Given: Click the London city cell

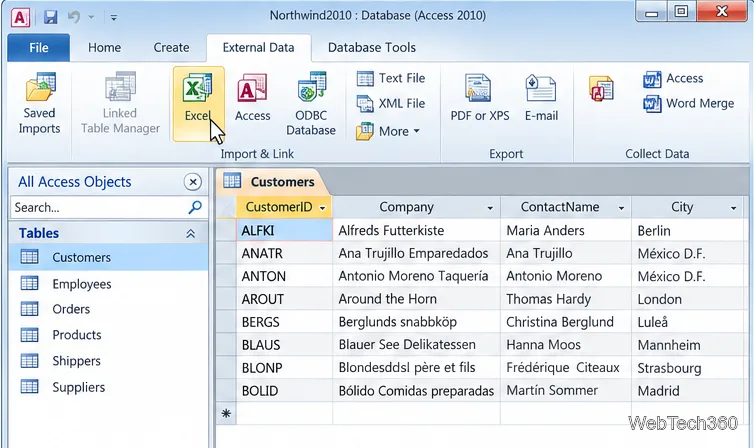Looking at the screenshot, I should pos(687,299).
